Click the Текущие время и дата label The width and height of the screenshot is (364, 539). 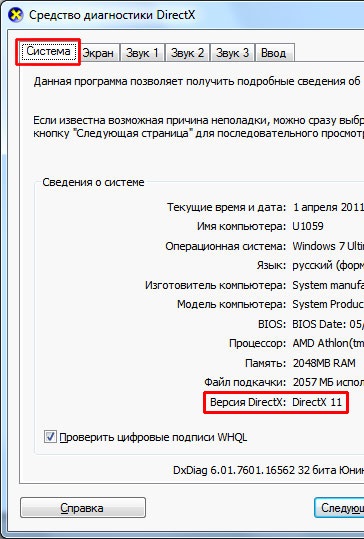(x=227, y=207)
